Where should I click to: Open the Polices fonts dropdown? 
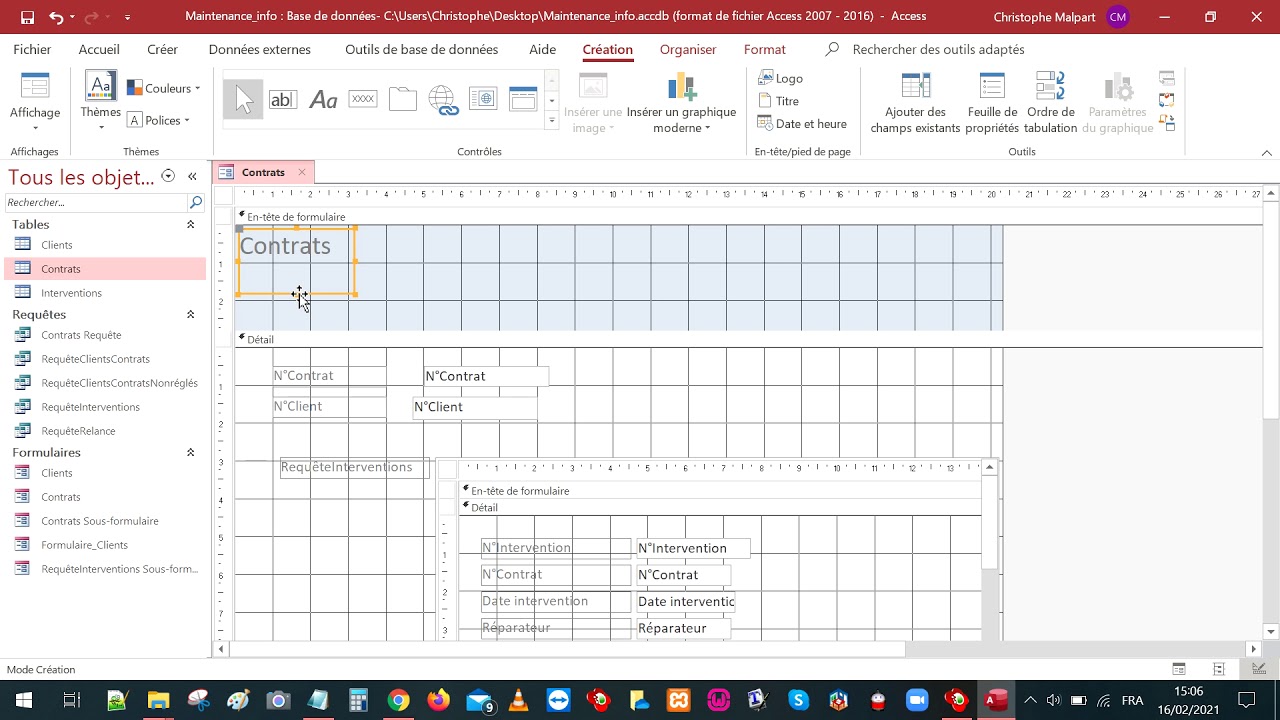159,120
